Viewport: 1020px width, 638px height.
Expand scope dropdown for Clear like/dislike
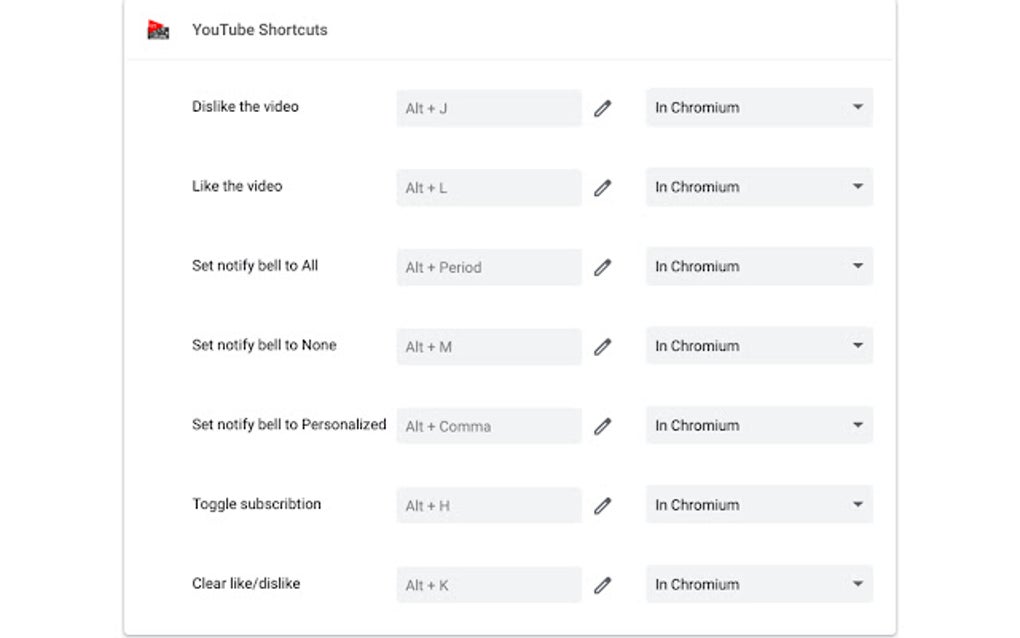[x=759, y=585]
